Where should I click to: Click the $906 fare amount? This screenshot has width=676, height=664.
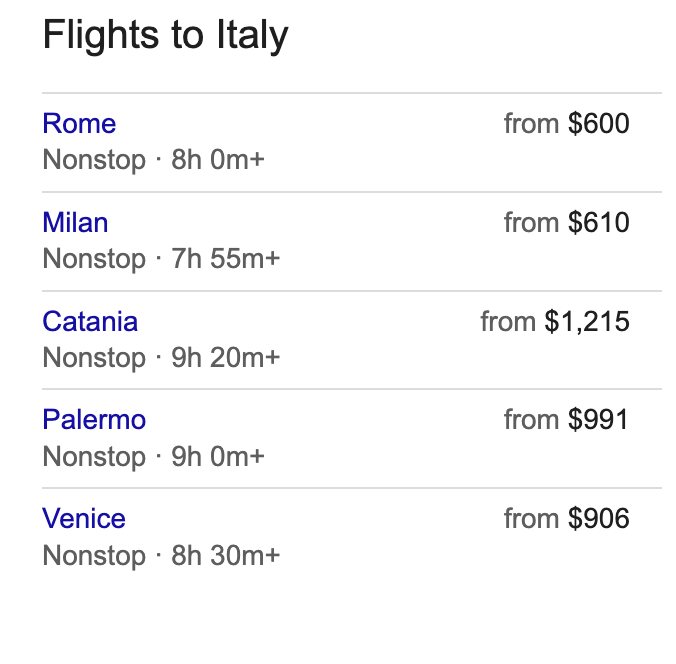[598, 519]
